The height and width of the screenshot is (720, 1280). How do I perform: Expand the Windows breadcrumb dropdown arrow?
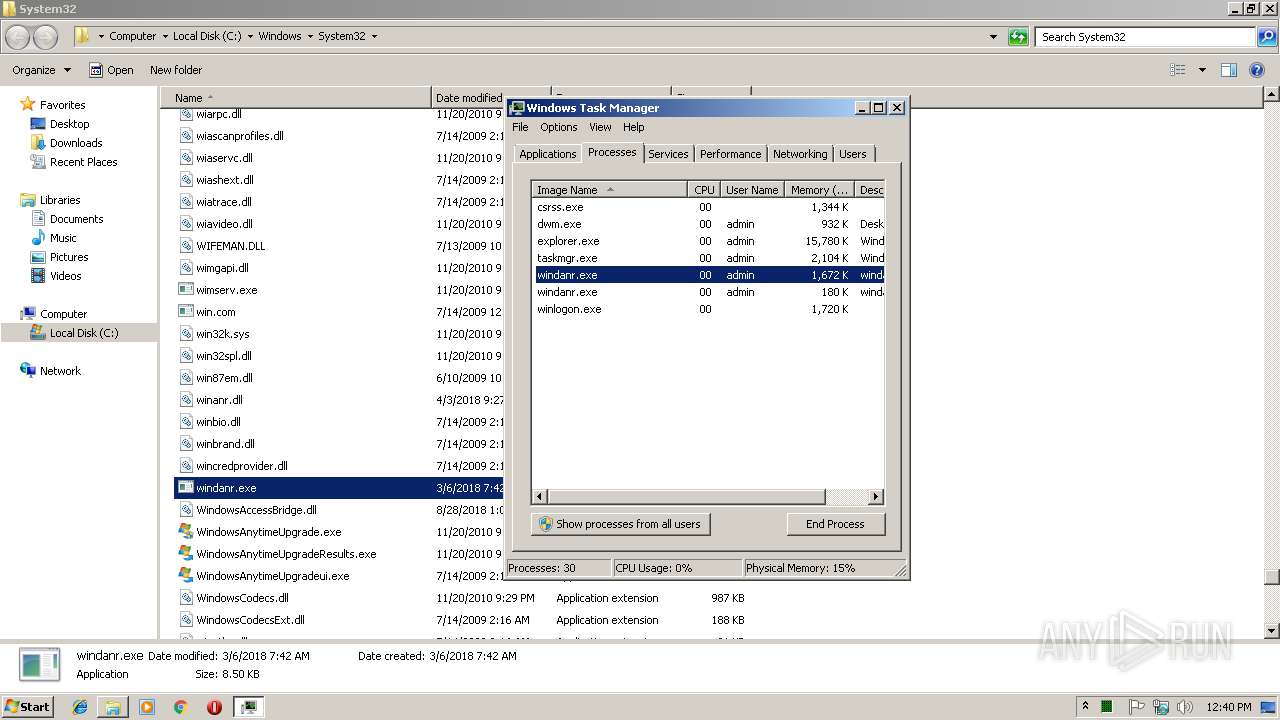point(310,36)
